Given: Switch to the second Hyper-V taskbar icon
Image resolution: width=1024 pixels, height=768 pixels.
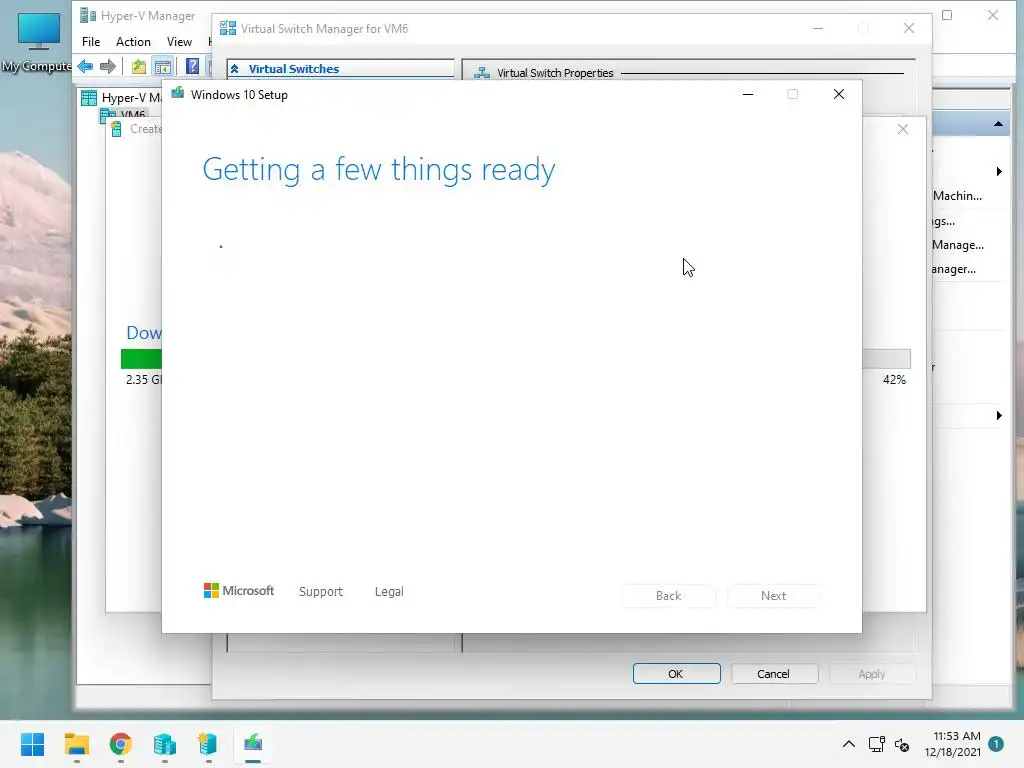Looking at the screenshot, I should (208, 744).
